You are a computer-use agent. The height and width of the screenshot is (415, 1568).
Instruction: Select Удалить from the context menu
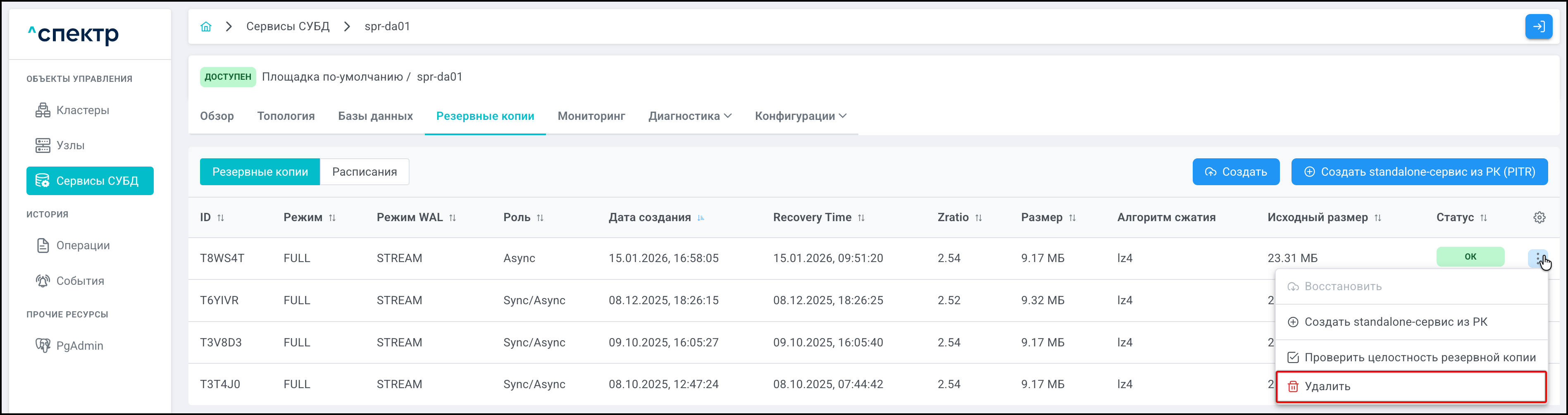tap(1327, 386)
